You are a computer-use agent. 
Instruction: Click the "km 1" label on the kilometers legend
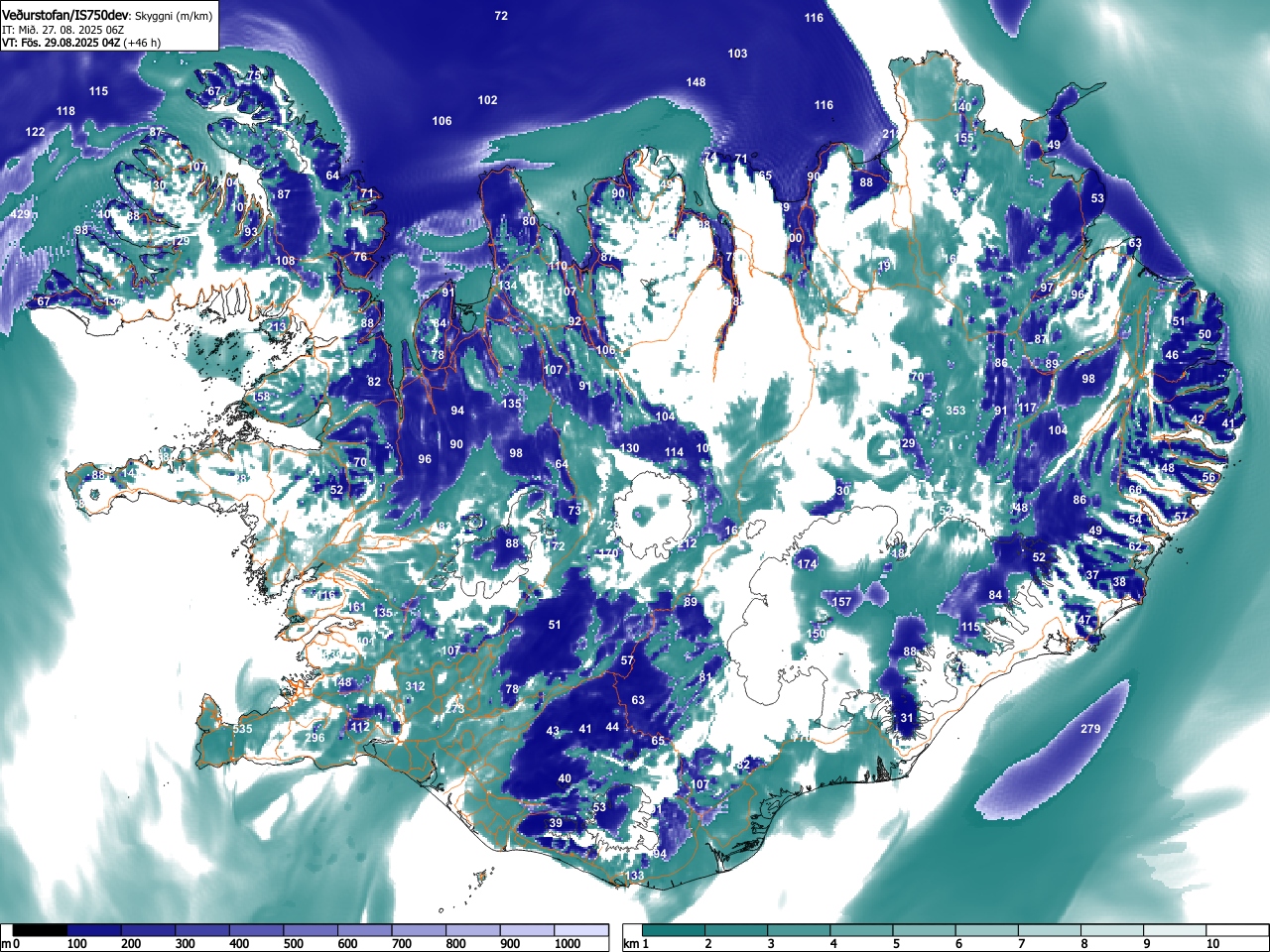[635, 944]
